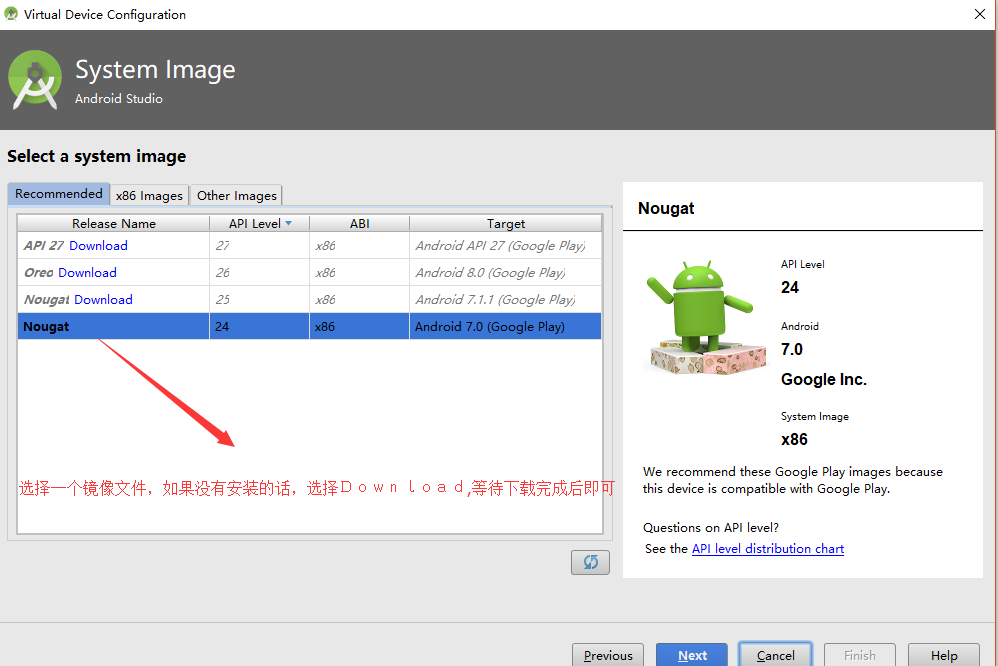Download the Nougat API 25 image

point(103,299)
